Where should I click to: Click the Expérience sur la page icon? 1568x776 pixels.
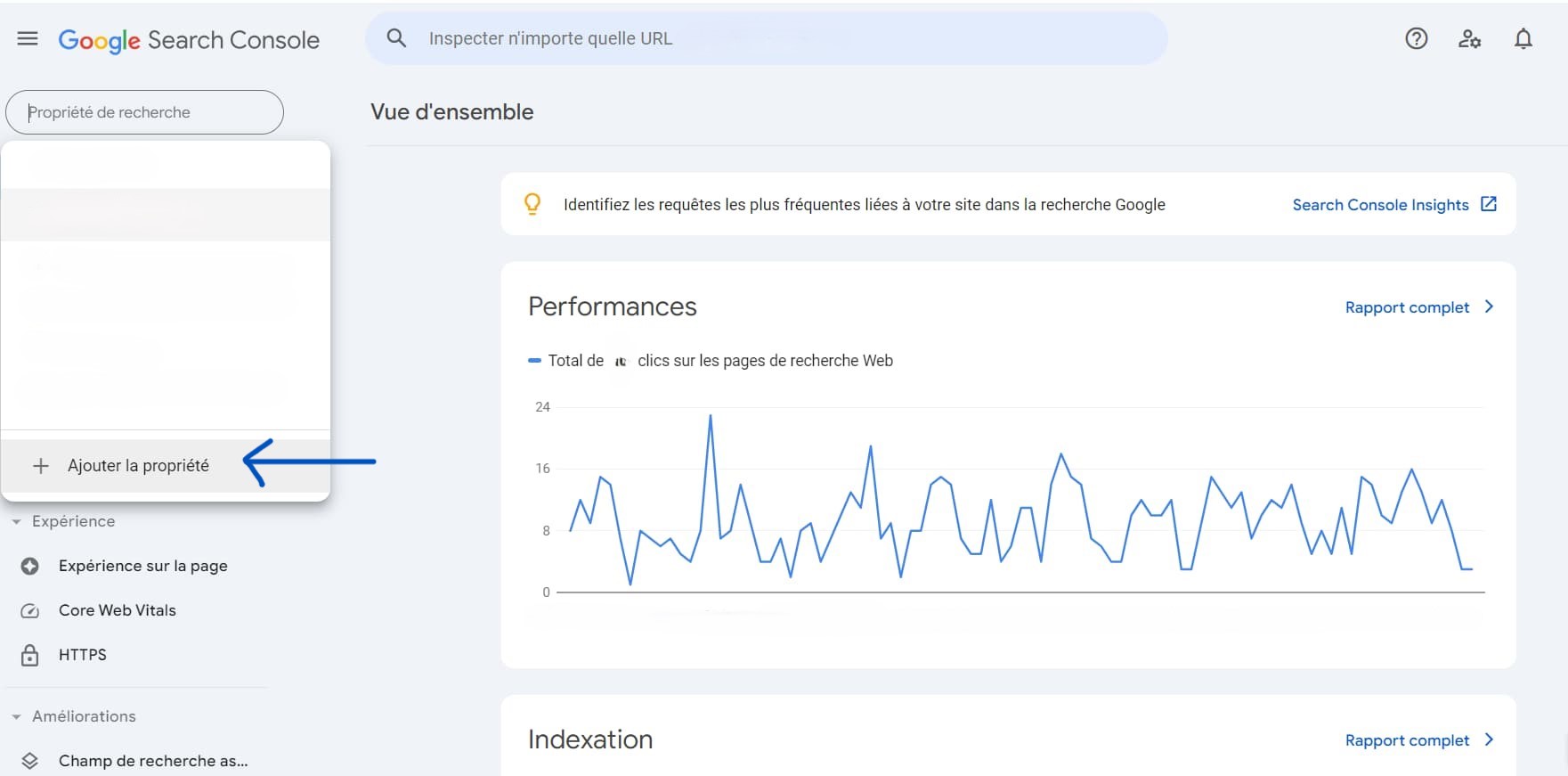point(29,566)
